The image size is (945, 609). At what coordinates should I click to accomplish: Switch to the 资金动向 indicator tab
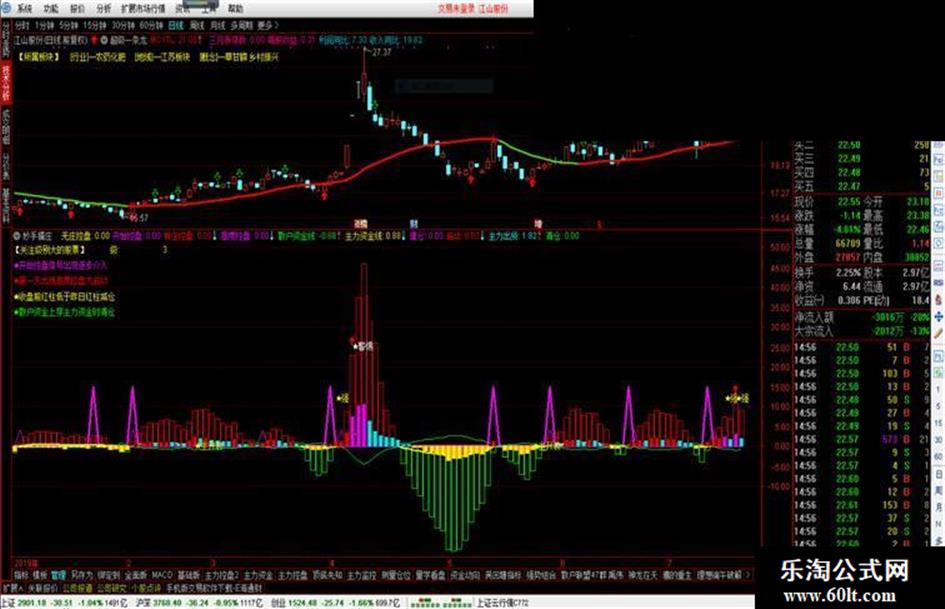(x=465, y=575)
